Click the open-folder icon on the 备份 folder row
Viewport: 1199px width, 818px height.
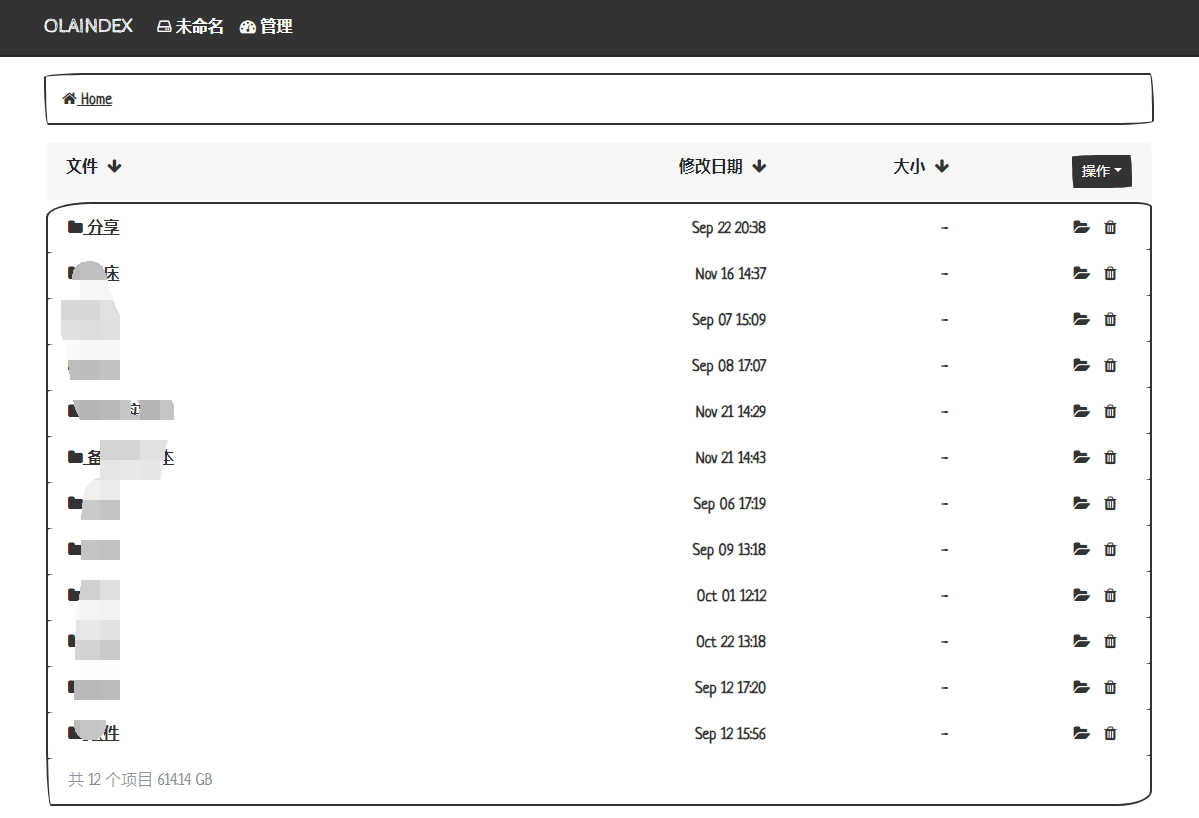coord(1081,457)
